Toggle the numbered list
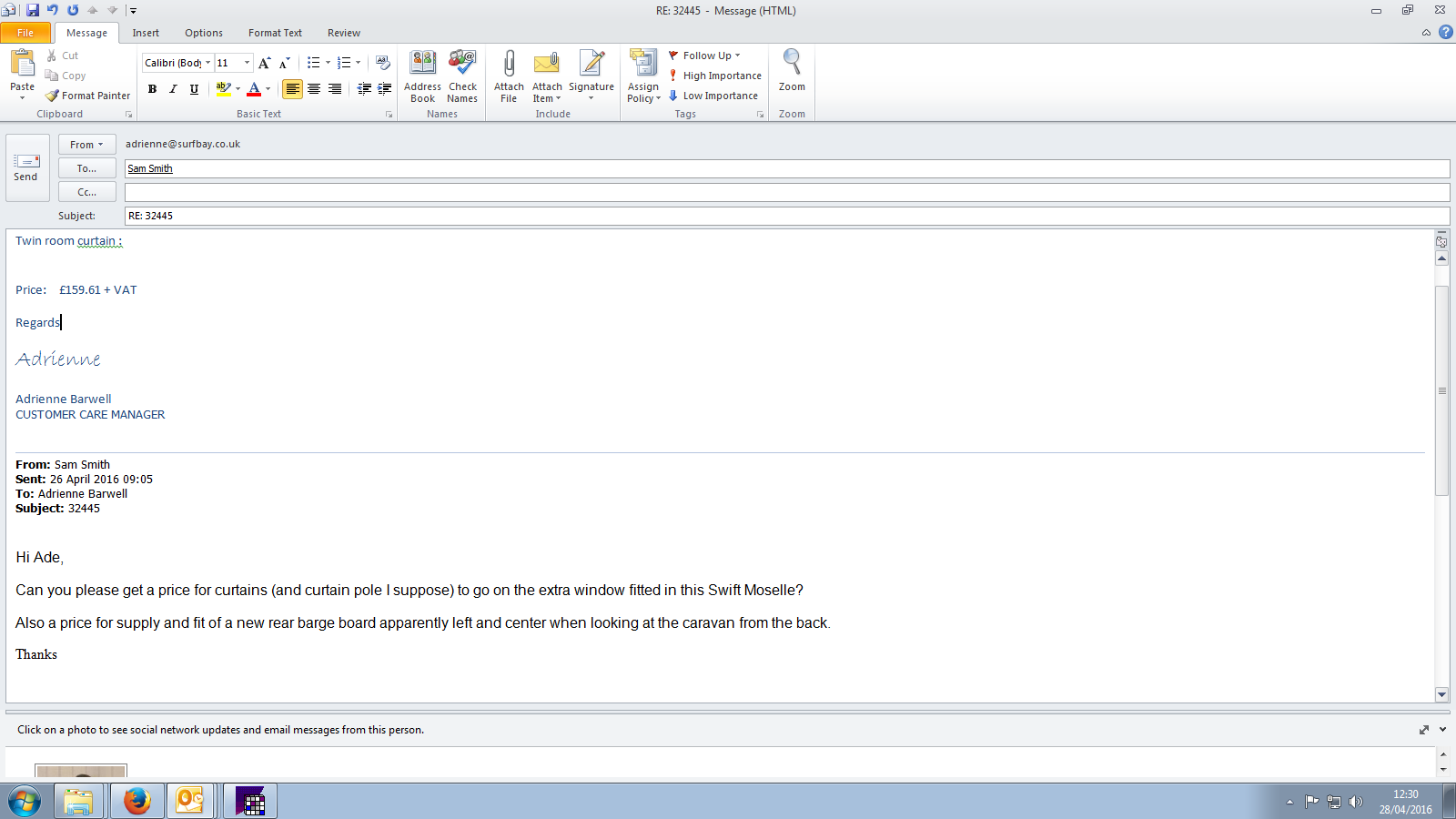 (344, 63)
